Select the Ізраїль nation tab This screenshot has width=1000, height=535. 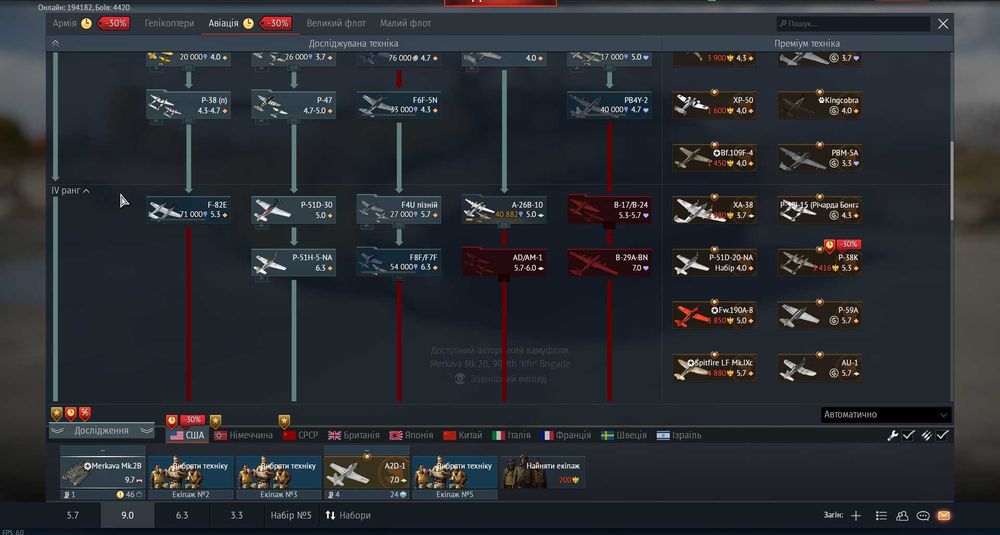click(679, 436)
